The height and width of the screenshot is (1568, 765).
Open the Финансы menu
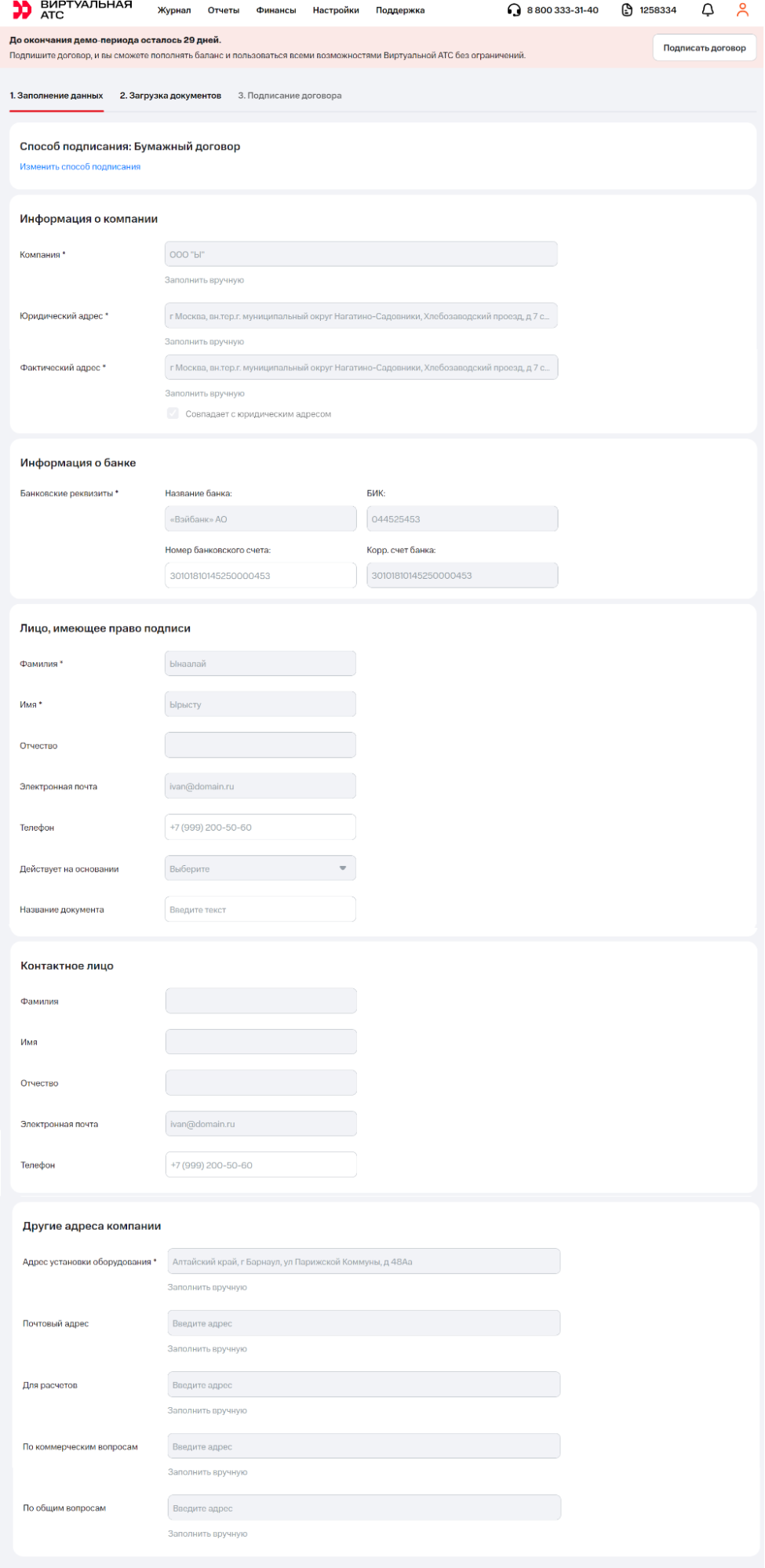pyautogui.click(x=276, y=10)
